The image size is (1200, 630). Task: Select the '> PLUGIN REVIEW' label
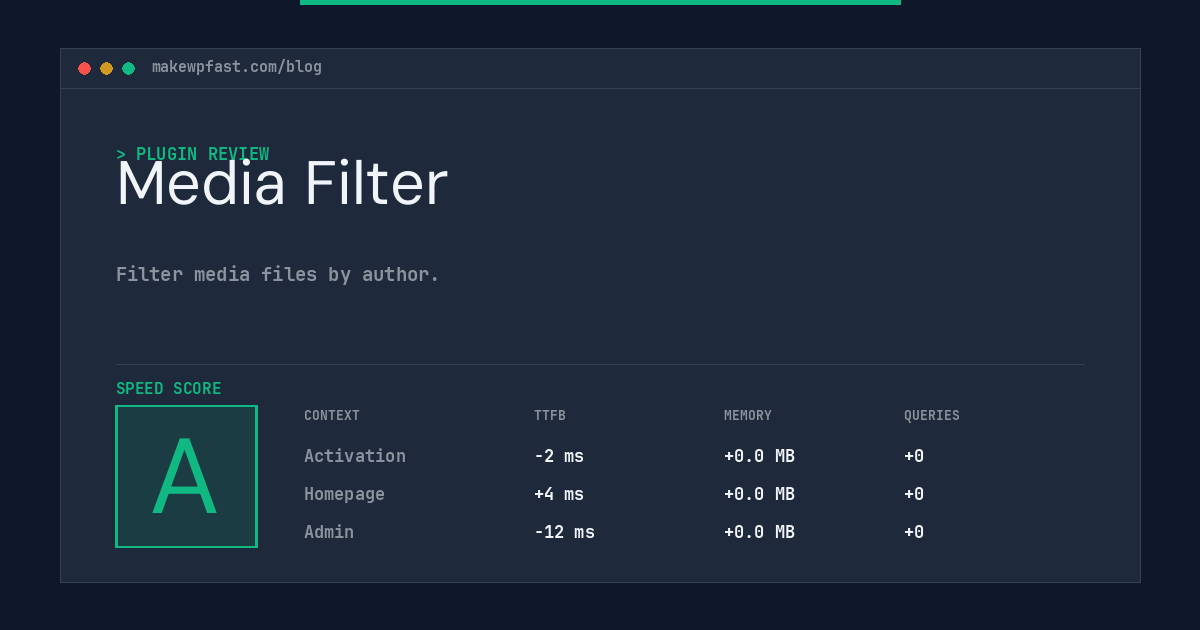193,154
